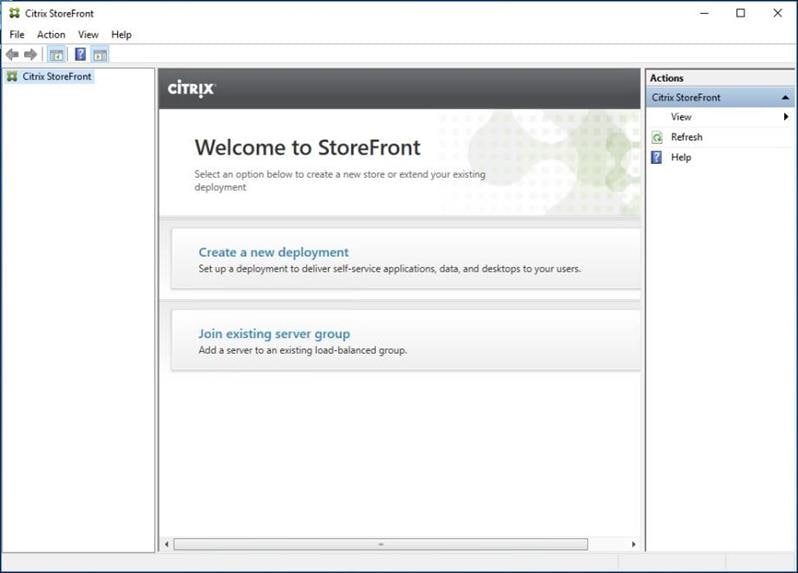Click the Forward arrow in the toolbar
The width and height of the screenshot is (798, 573).
click(x=31, y=54)
